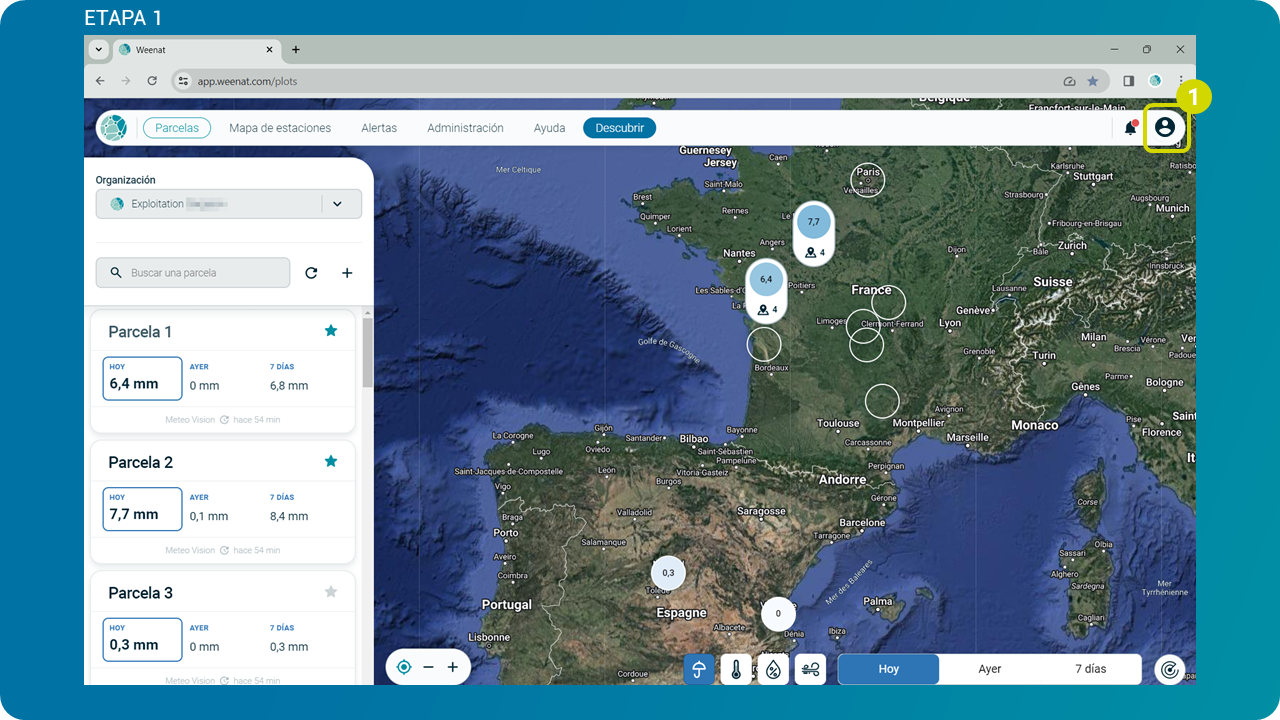
Task: Click the empty station circle over Paris
Action: coord(868,180)
